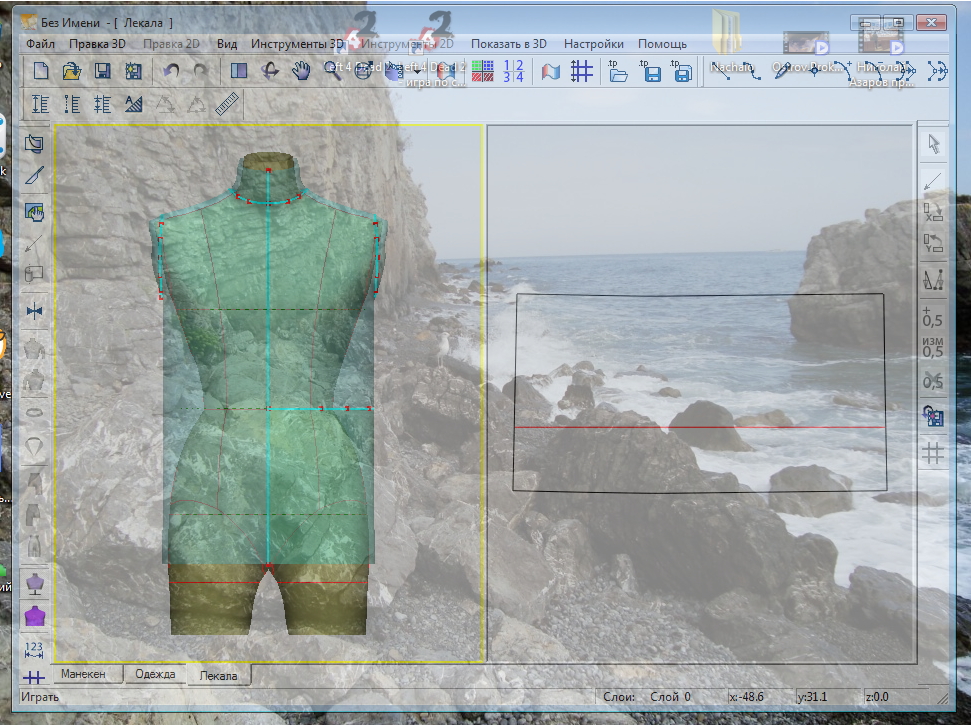
Task: Select the scissors cut tool in right panel
Action: tap(933, 381)
